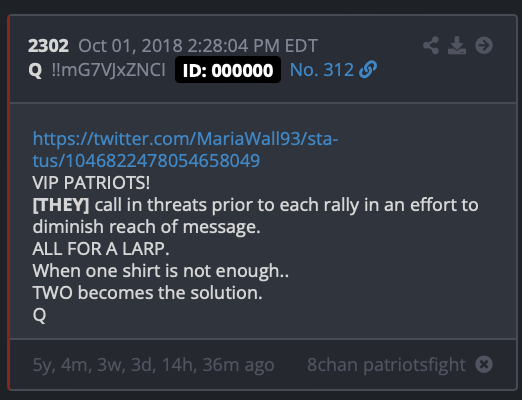Click the line about one shirt not enough
Image resolution: width=522 pixels, height=400 pixels.
tap(161, 271)
